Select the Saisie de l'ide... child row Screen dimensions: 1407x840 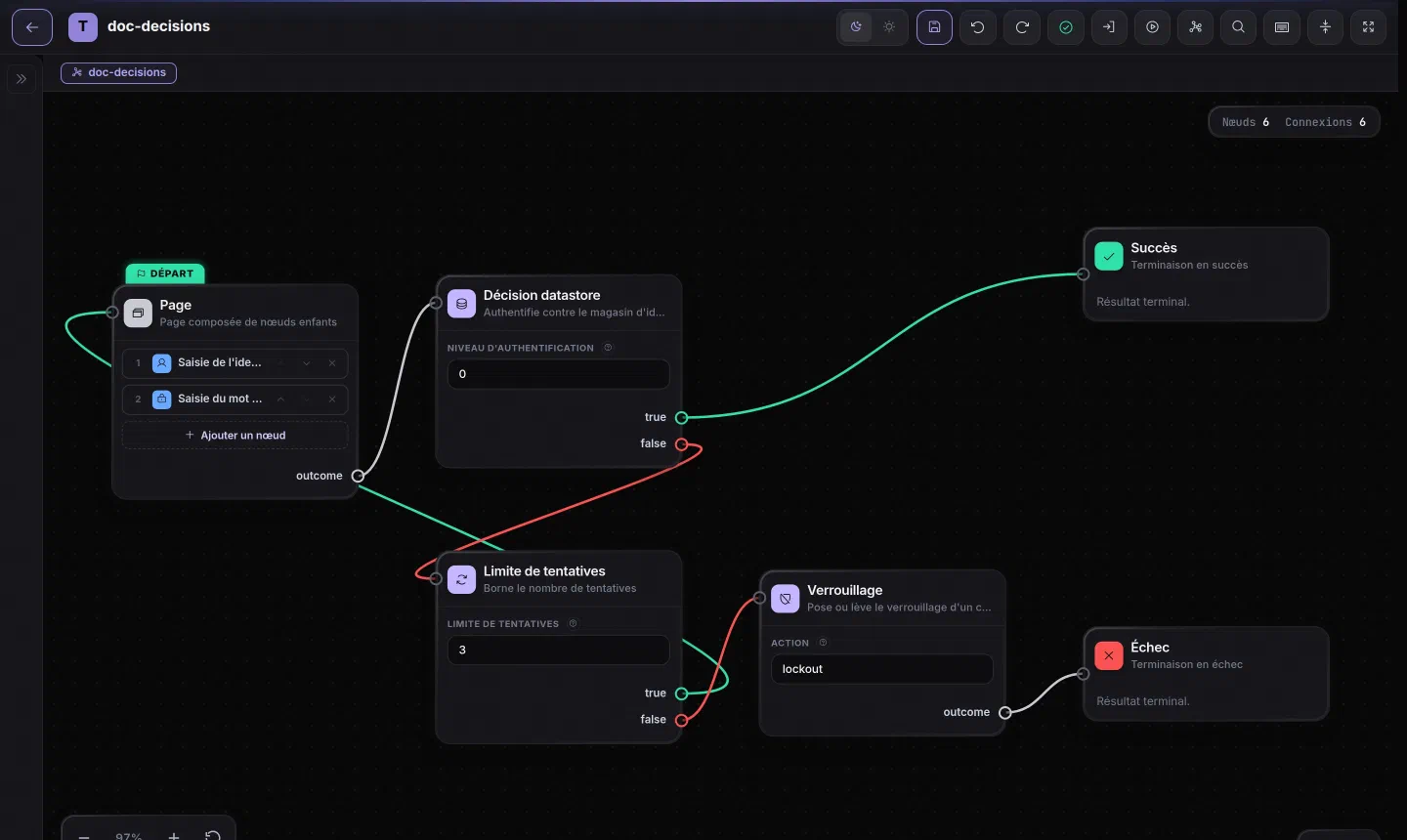coord(234,363)
